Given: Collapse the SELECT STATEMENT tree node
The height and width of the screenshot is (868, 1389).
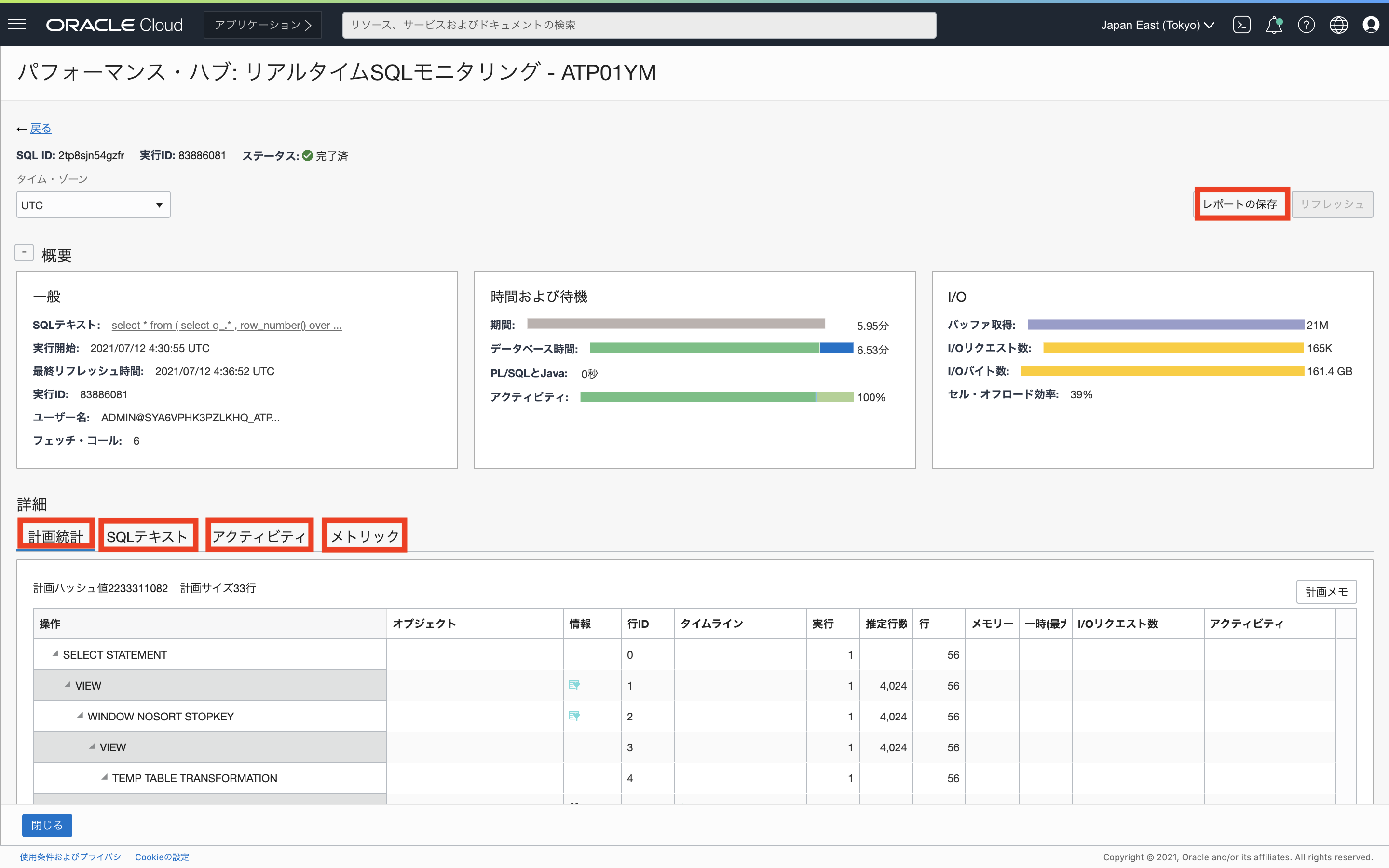Looking at the screenshot, I should [55, 654].
